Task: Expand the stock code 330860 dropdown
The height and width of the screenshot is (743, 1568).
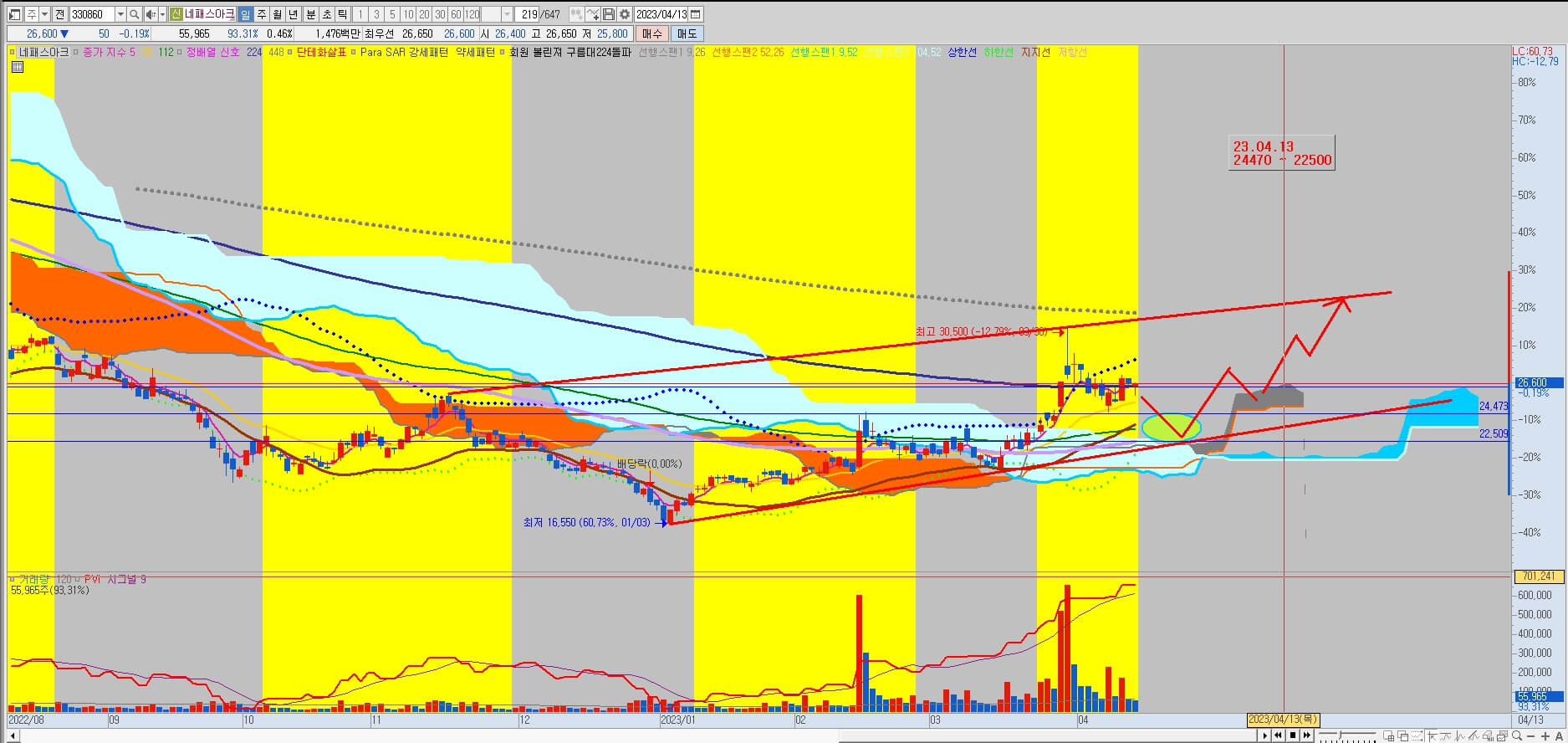Action: click(x=120, y=14)
